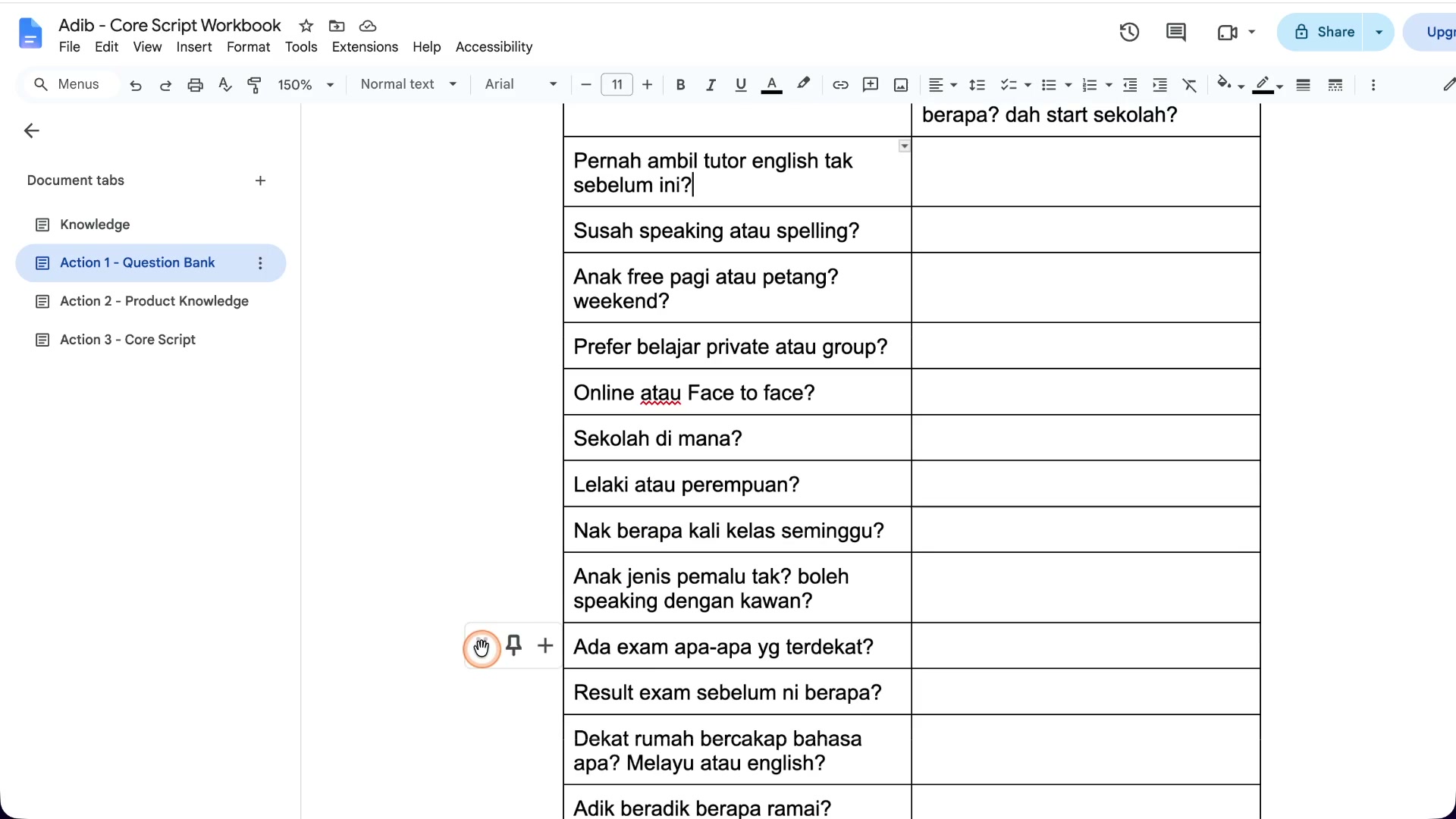This screenshot has width=1456, height=819.
Task: Open border width options
Action: (x=1303, y=85)
